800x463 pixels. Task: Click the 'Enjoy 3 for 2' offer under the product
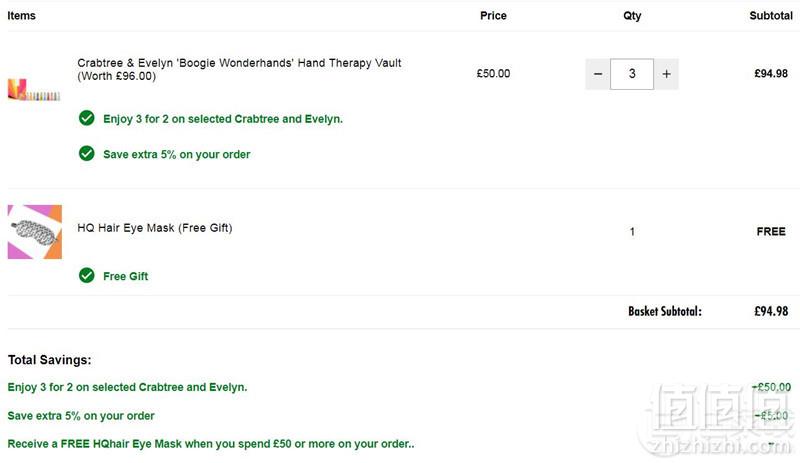(223, 119)
